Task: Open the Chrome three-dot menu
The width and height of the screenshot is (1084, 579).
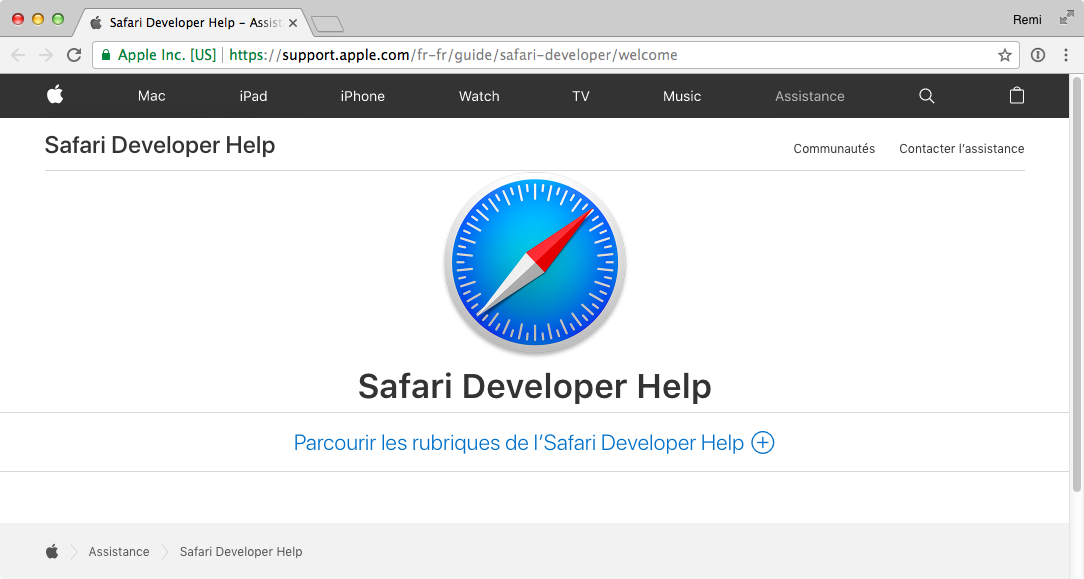Action: pyautogui.click(x=1065, y=55)
